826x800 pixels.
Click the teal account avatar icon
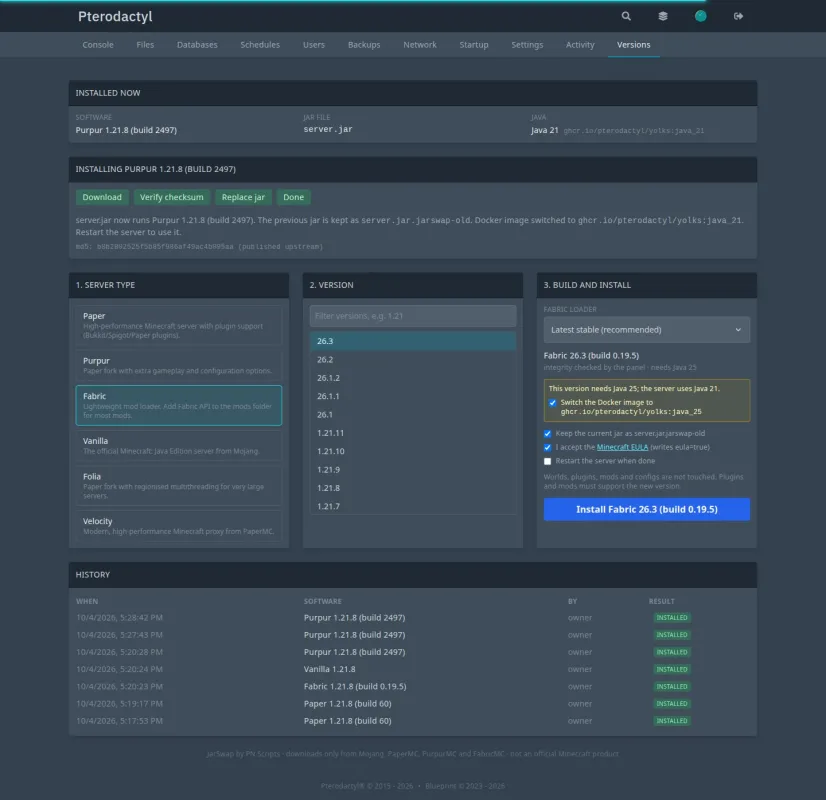[700, 16]
